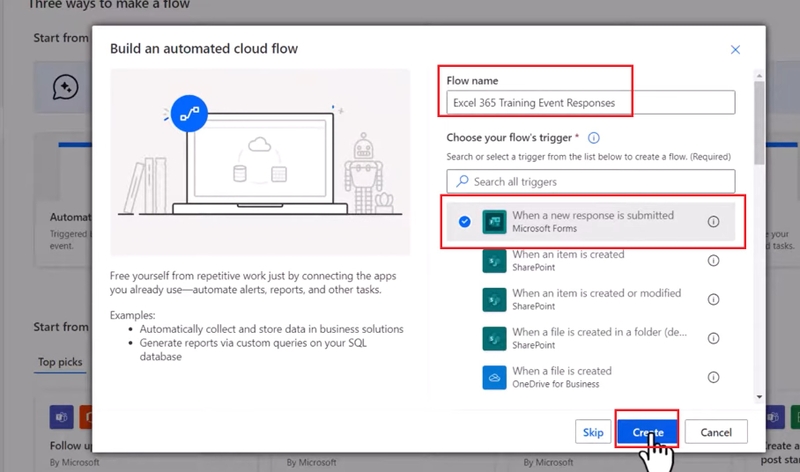The width and height of the screenshot is (800, 472).
Task: Open the Top picks tab in background page
Action: (60, 362)
